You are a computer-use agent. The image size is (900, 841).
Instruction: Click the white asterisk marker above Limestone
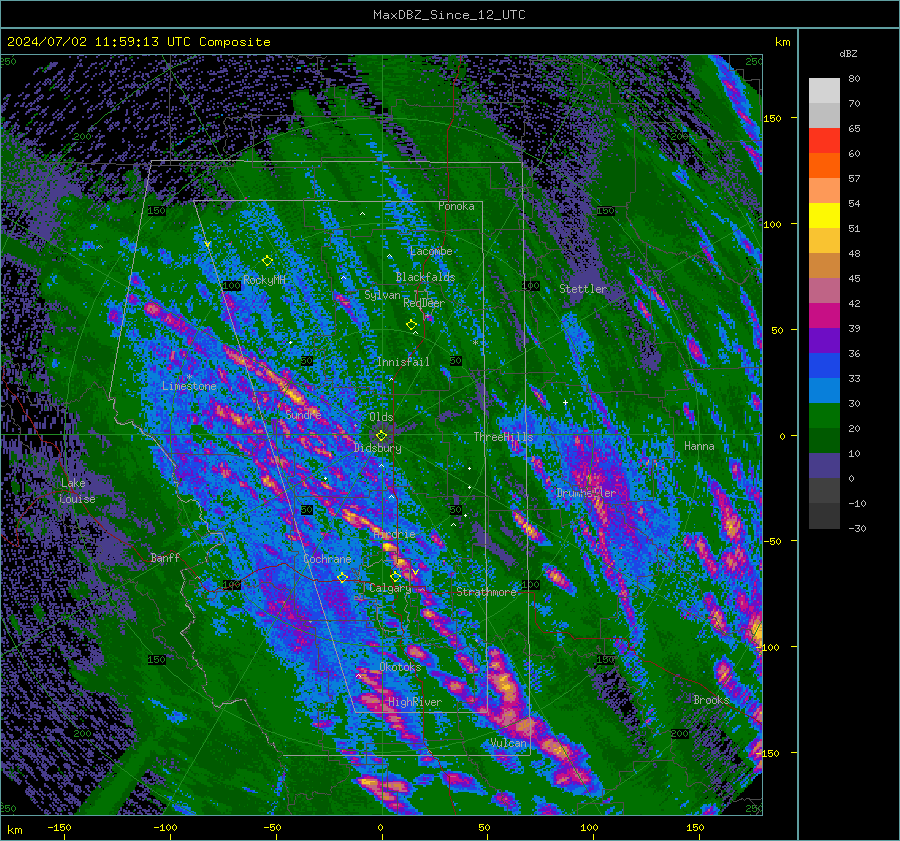[189, 377]
